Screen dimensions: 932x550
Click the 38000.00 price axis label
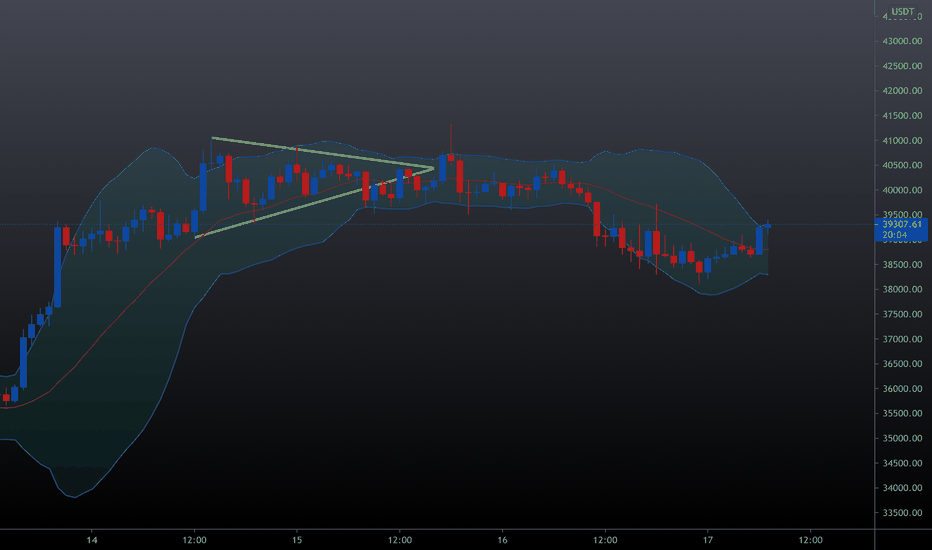pyautogui.click(x=902, y=290)
